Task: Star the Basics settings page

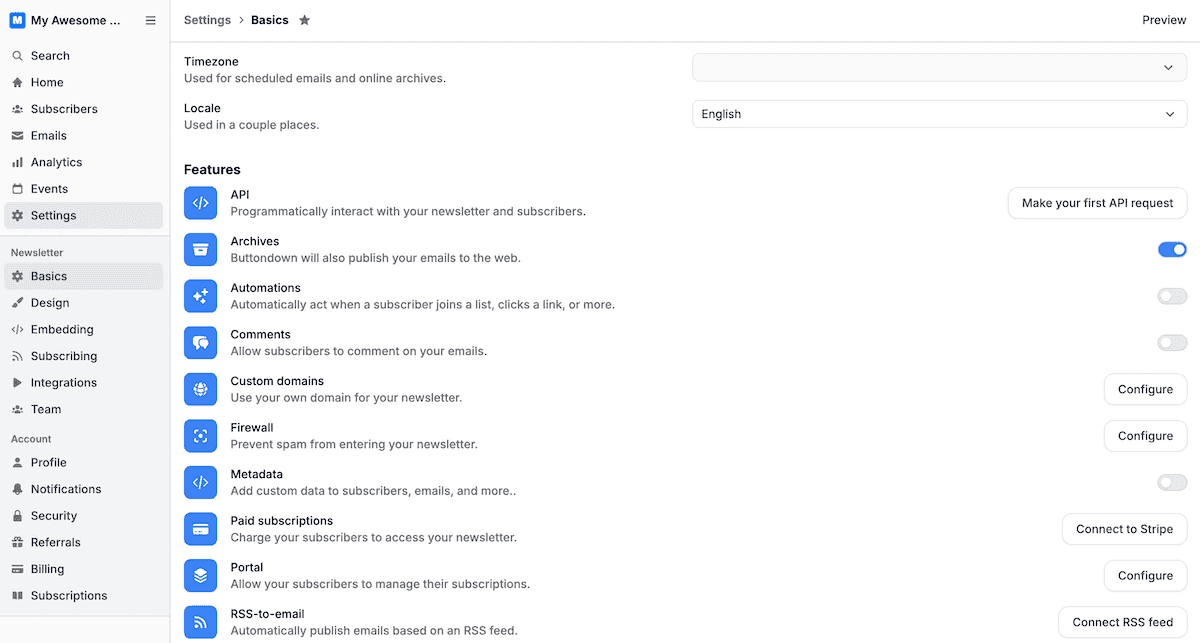Action: 305,19
